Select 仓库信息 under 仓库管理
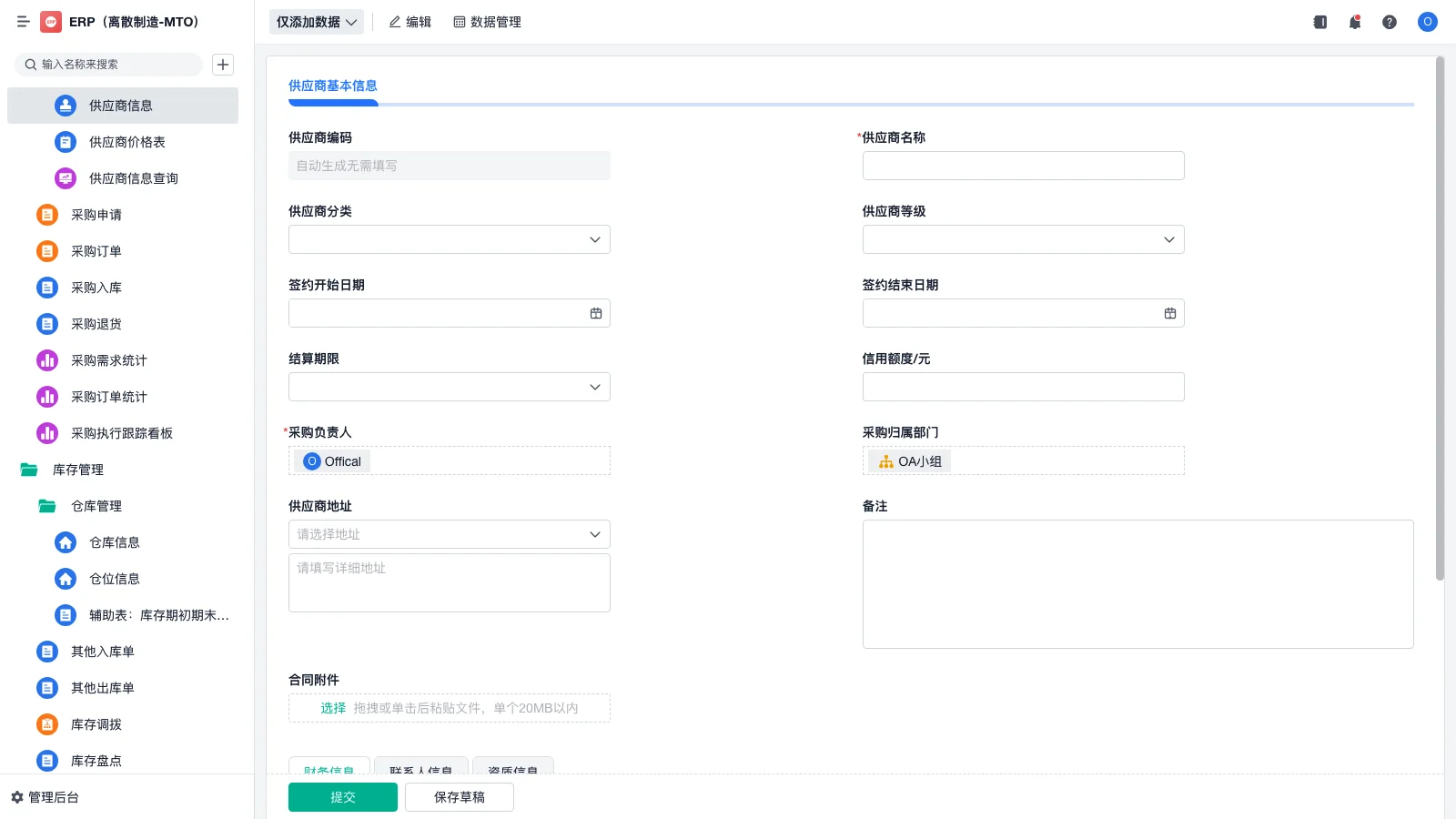Screen dimensions: 1456x819 click(115, 542)
